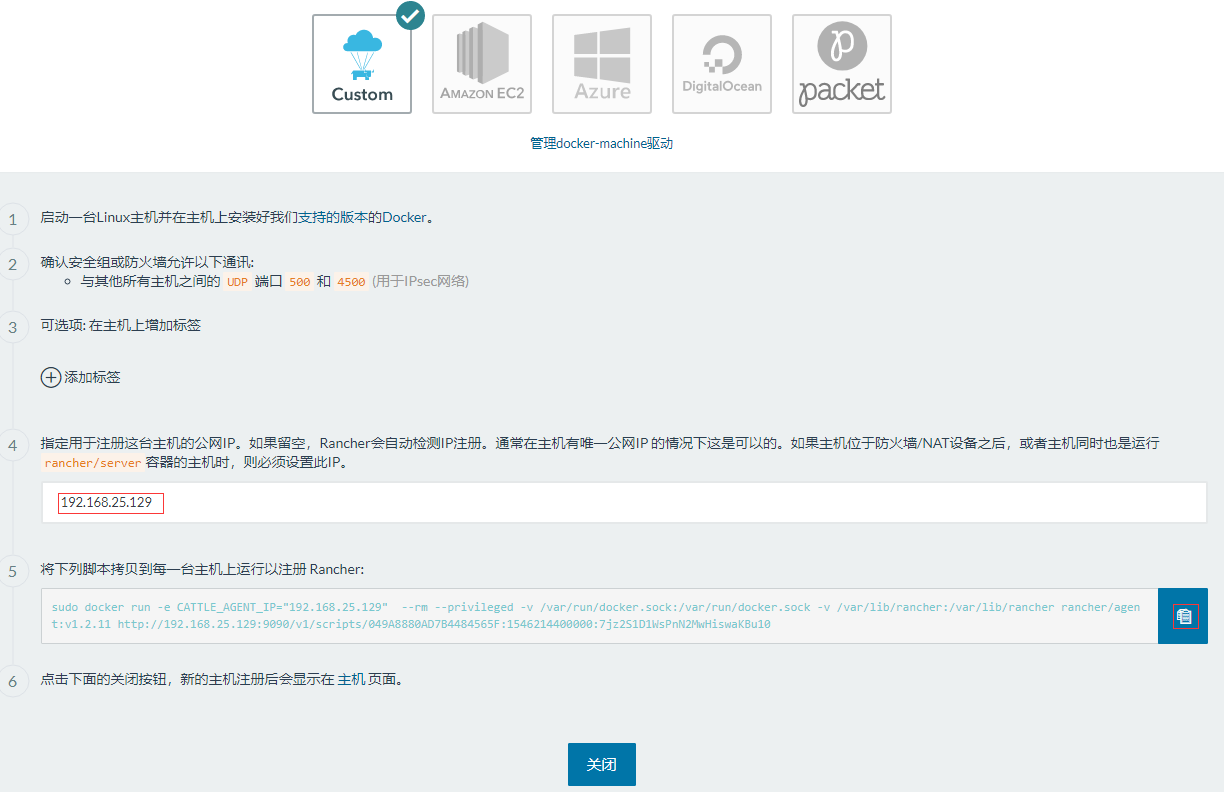Click the 关闭 button
The height and width of the screenshot is (792, 1224).
click(602, 765)
